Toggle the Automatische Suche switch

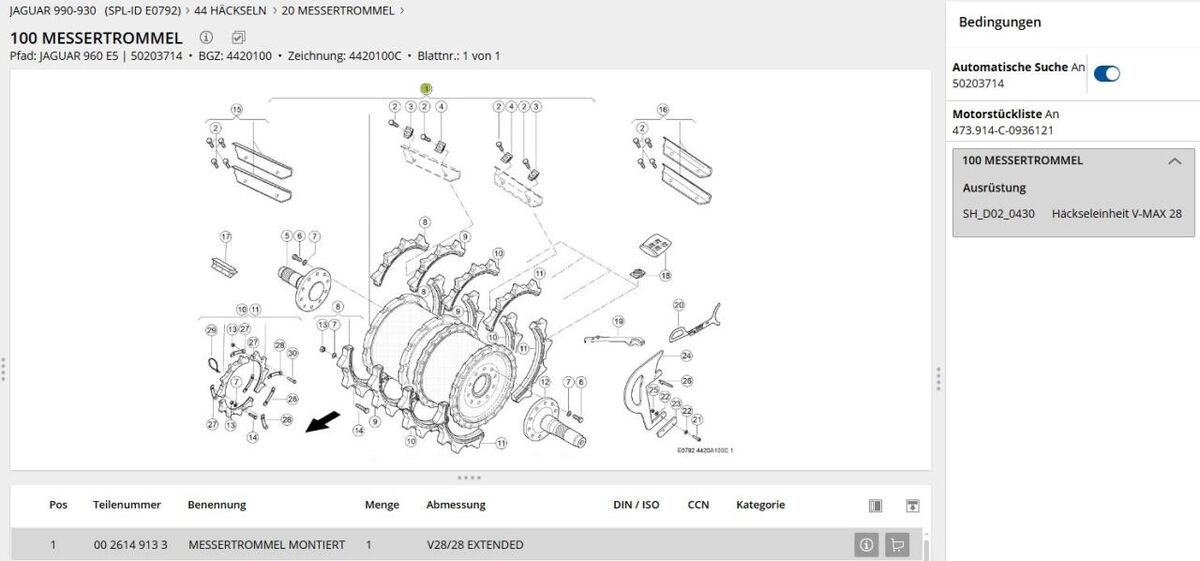(1107, 73)
